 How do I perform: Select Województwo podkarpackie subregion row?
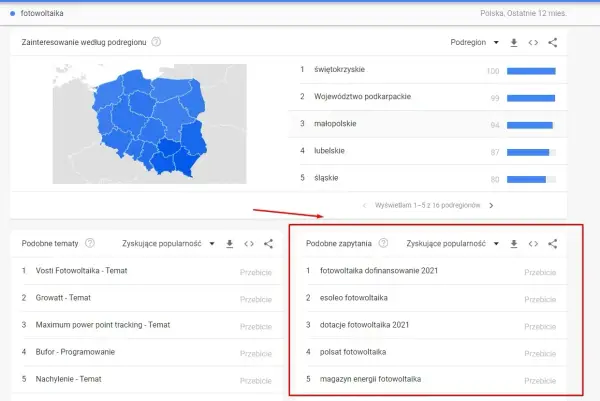427,97
